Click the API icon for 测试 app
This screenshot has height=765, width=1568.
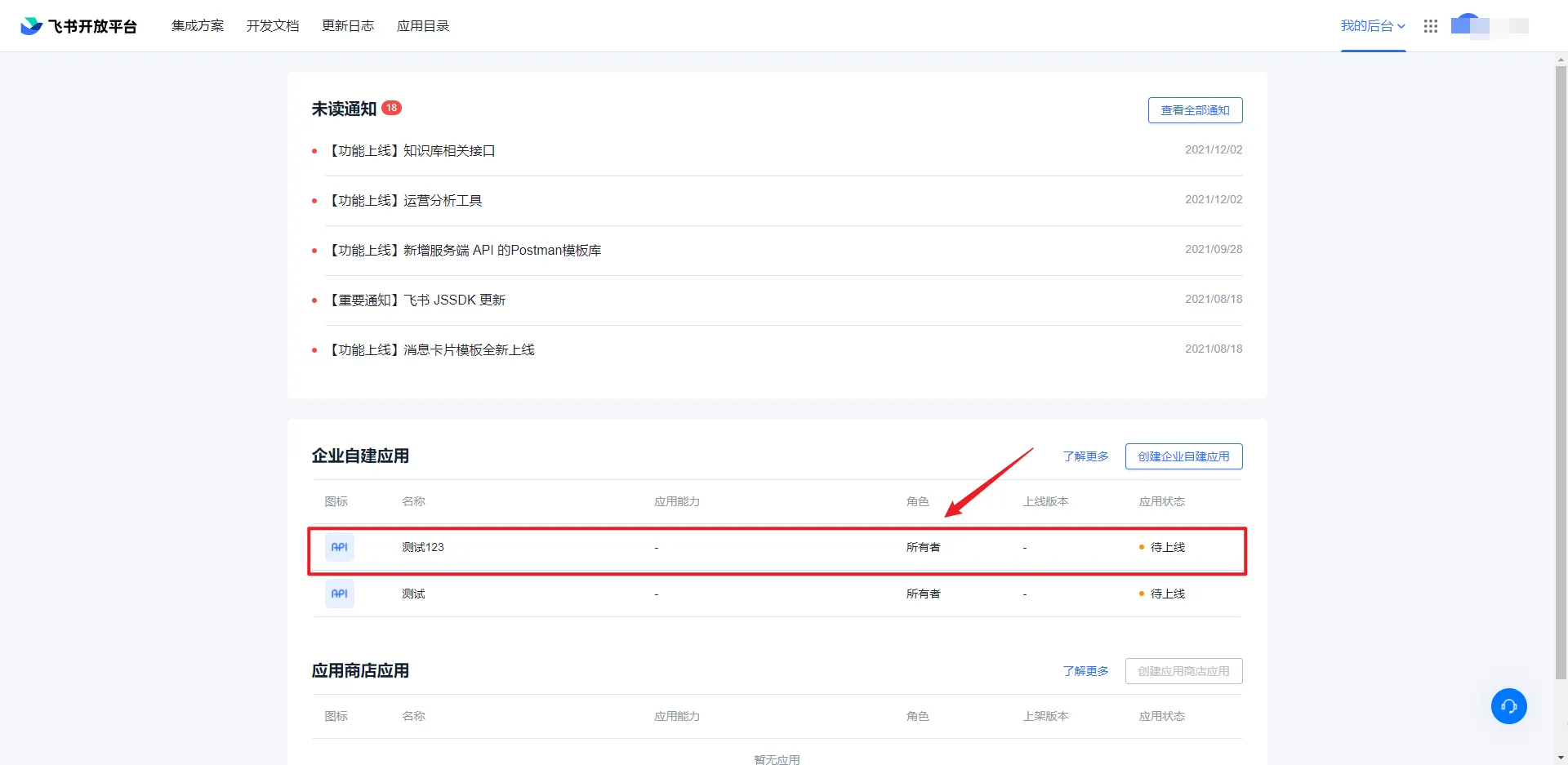pos(339,594)
